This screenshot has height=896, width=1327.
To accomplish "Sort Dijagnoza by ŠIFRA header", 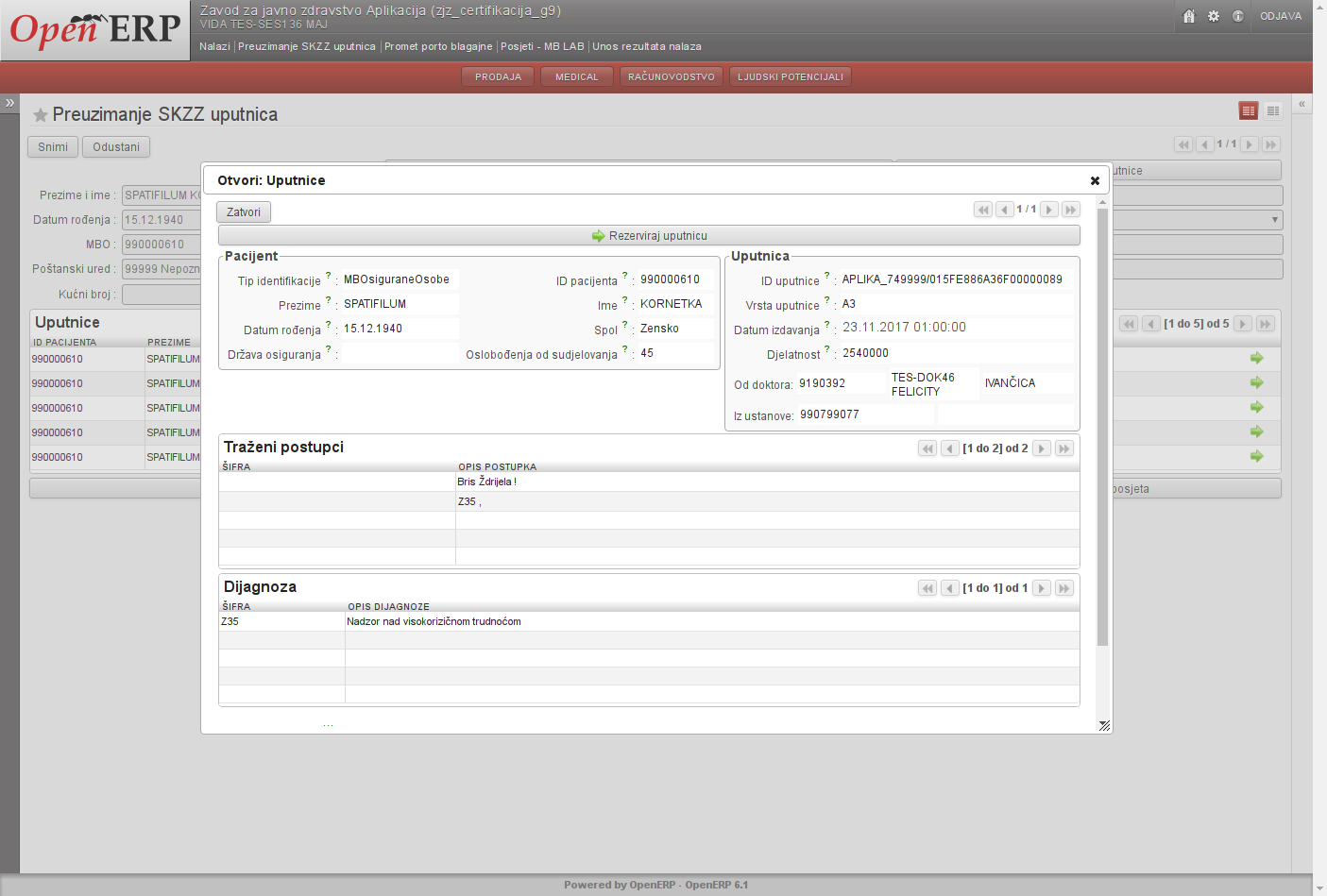I will (x=236, y=607).
